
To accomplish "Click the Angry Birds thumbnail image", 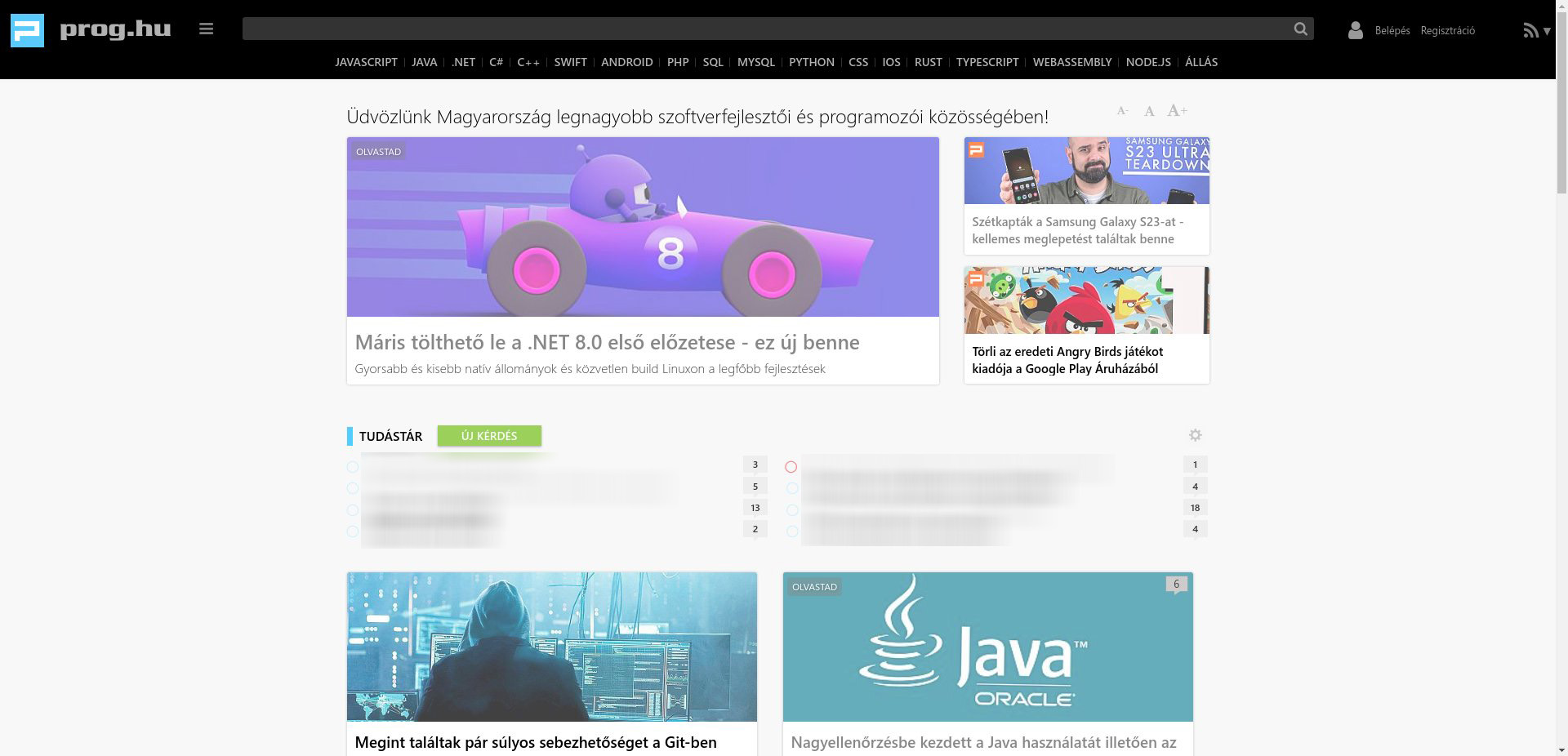I will pyautogui.click(x=1087, y=300).
